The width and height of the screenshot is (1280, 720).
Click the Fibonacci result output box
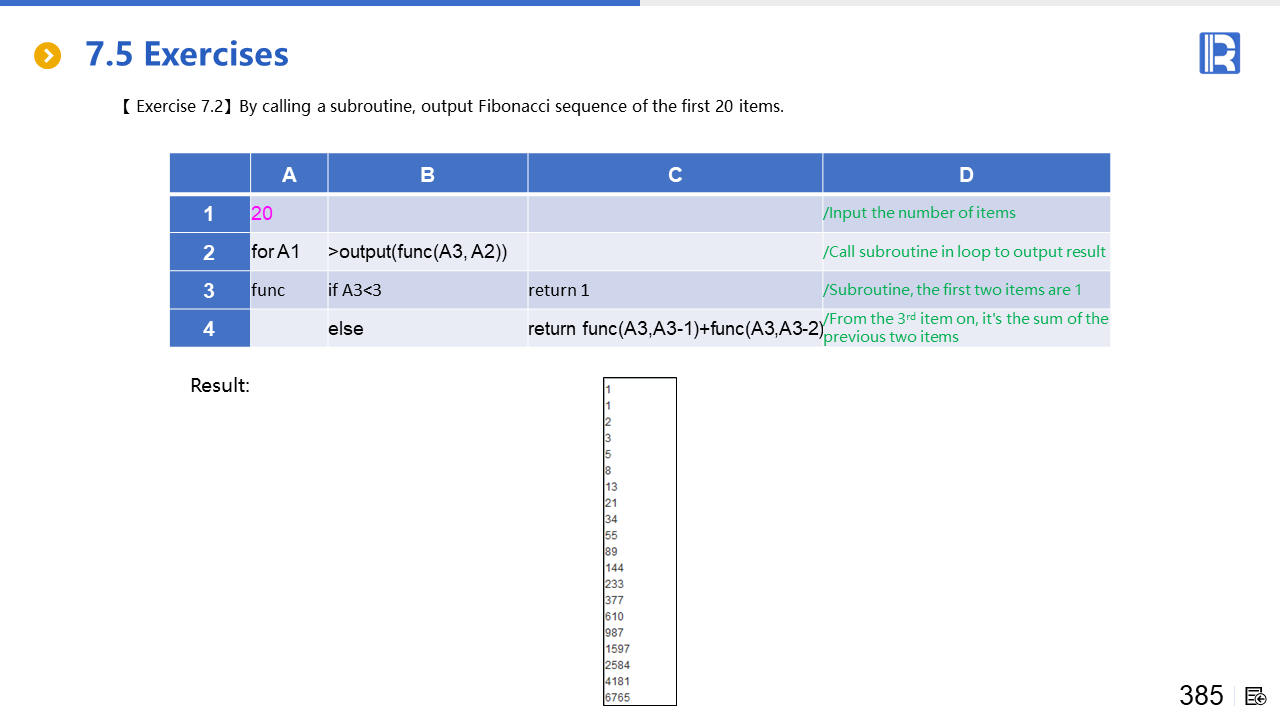click(640, 541)
